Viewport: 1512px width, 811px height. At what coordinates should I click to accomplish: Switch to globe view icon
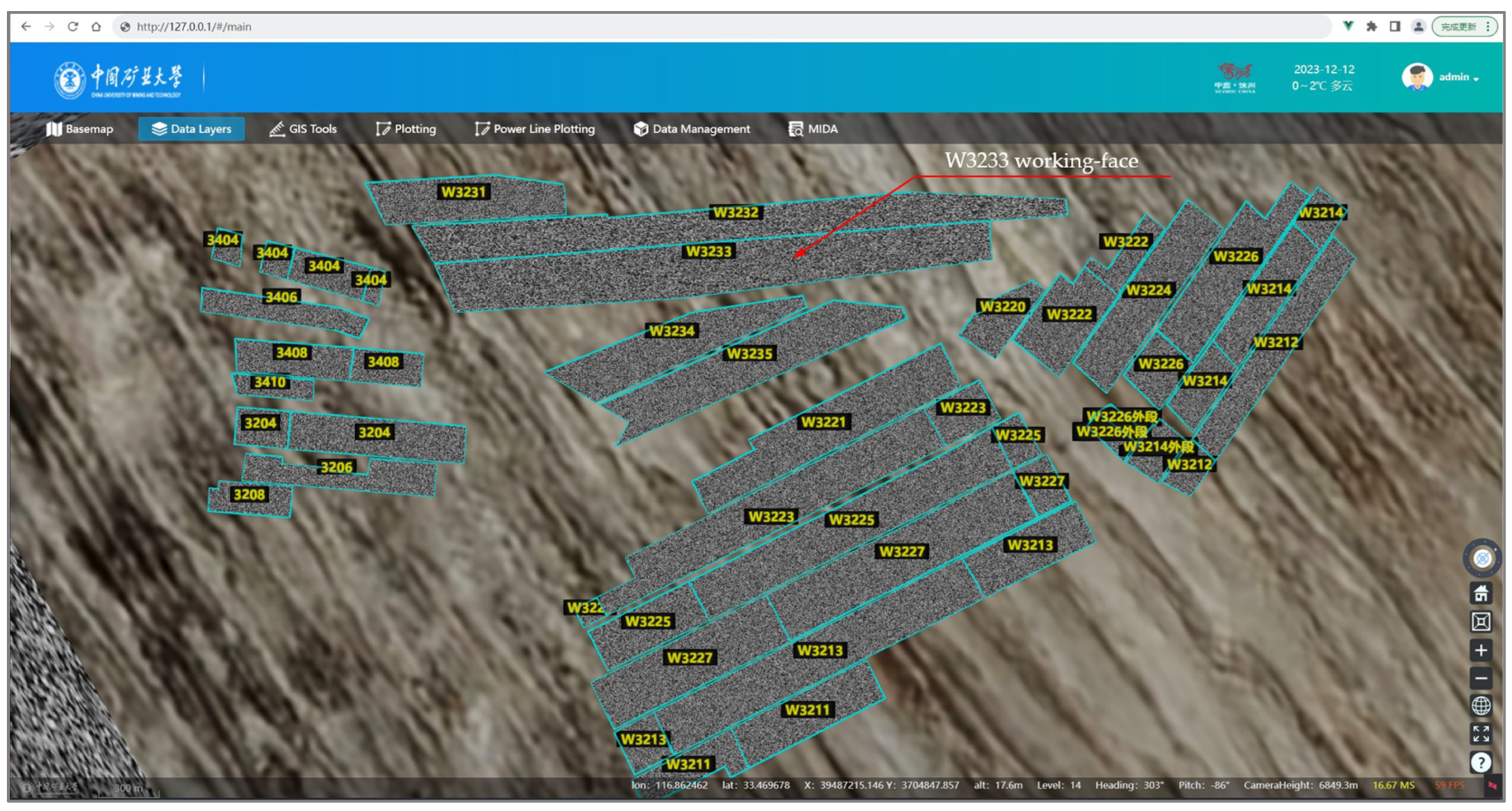tap(1480, 706)
